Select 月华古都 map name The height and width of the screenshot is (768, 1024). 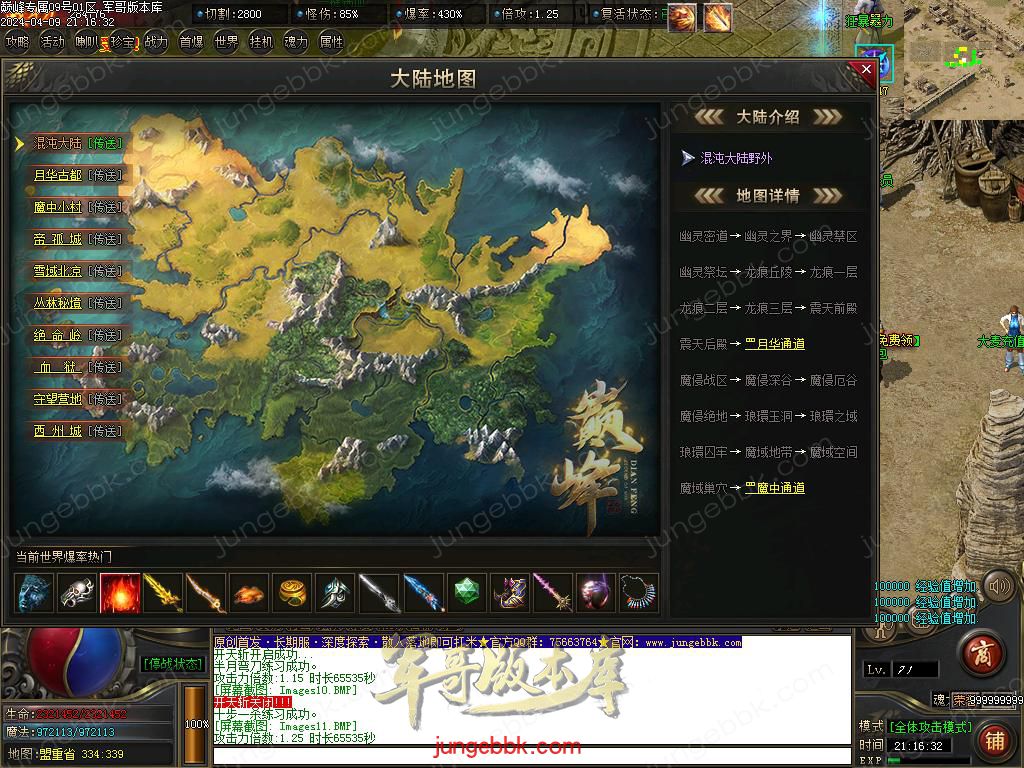coord(58,175)
